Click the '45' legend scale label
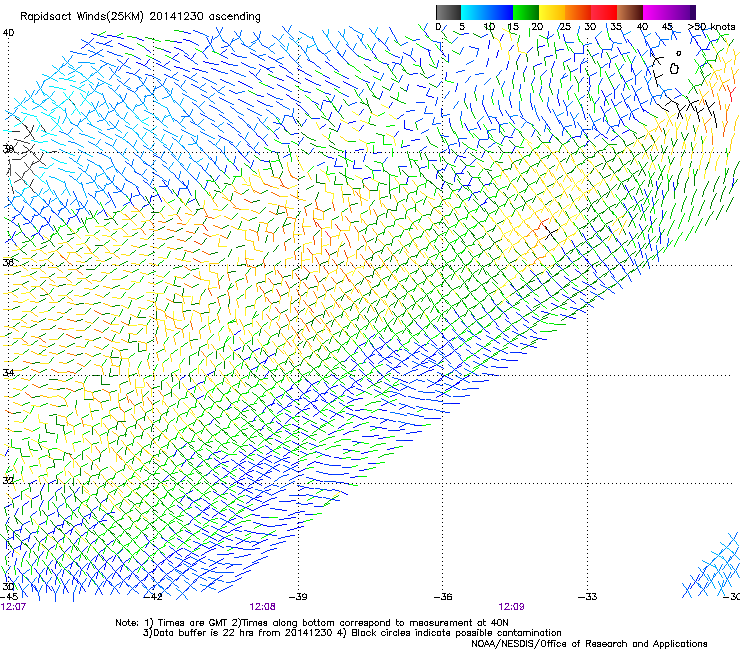This screenshot has width=740, height=650. coord(667,27)
